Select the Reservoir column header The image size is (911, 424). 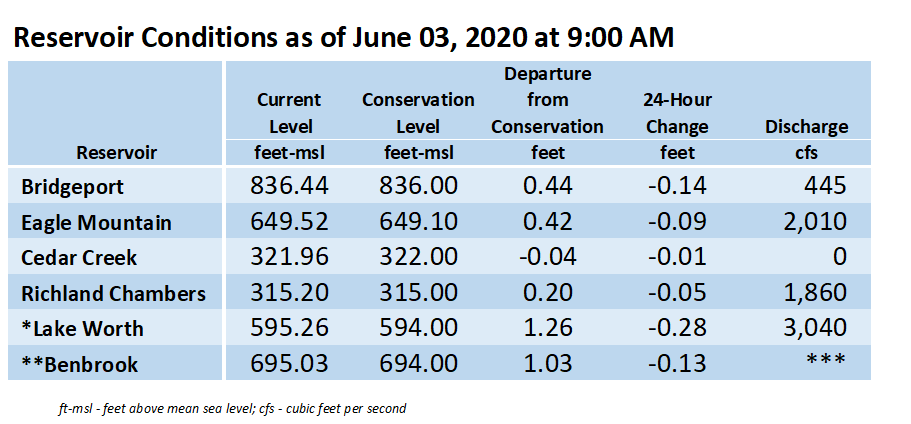[117, 153]
